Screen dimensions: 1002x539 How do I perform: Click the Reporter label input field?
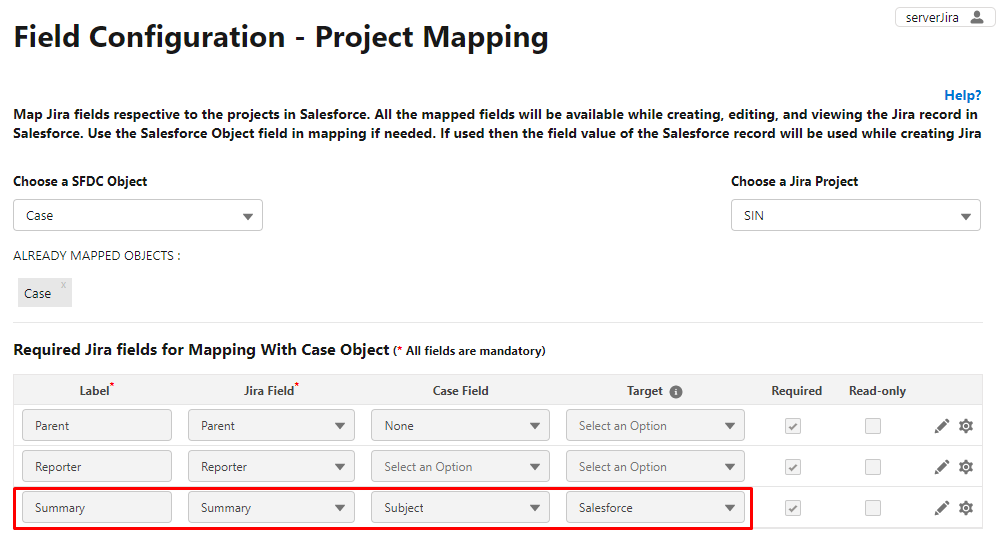[x=96, y=467]
